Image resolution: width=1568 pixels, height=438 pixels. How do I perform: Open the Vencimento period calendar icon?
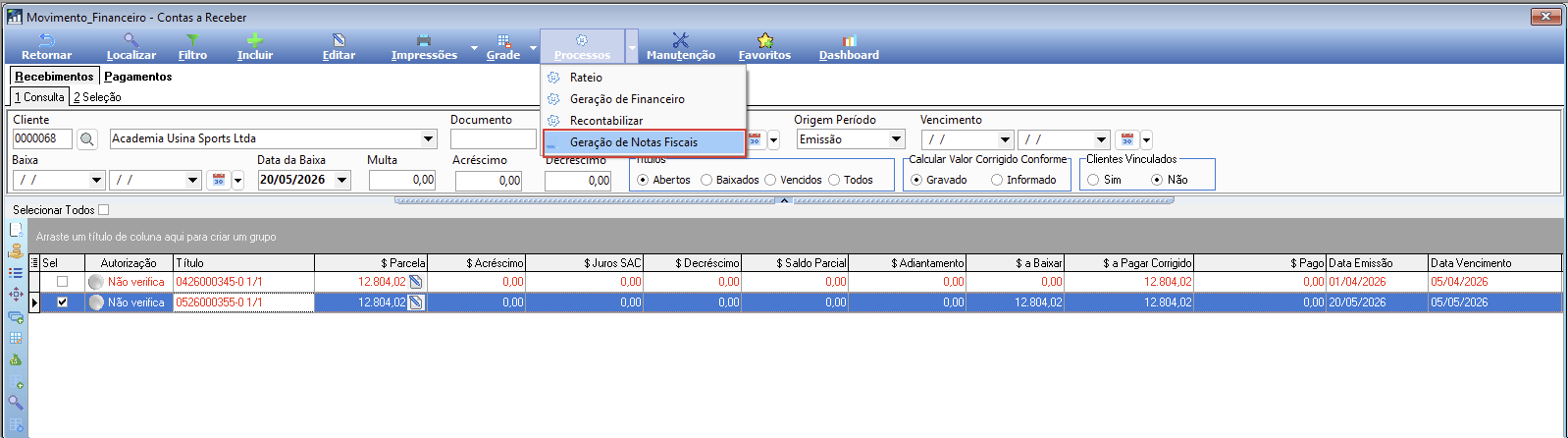tap(1127, 139)
